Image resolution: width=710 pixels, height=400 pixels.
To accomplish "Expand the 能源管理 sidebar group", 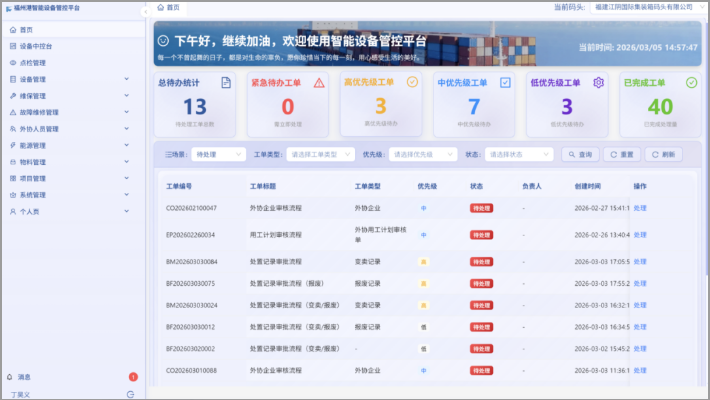I will pos(126,145).
